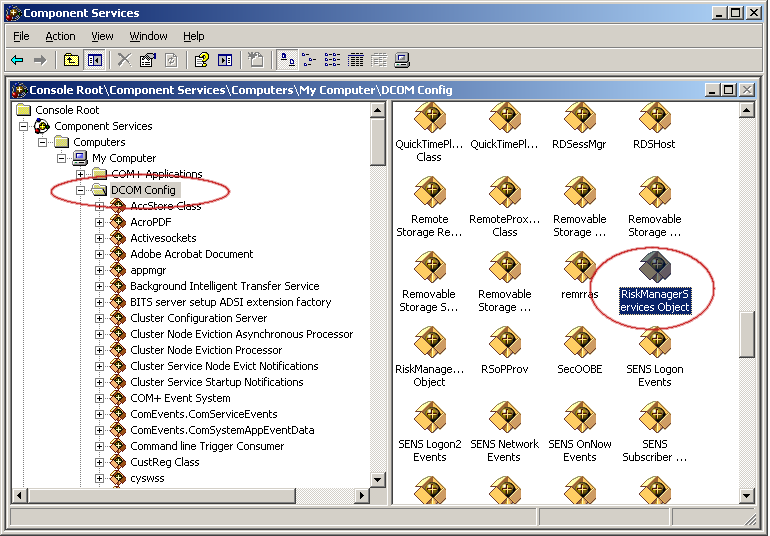The height and width of the screenshot is (536, 770).
Task: Switch to Detail view in toolbar
Action: pyautogui.click(x=356, y=60)
